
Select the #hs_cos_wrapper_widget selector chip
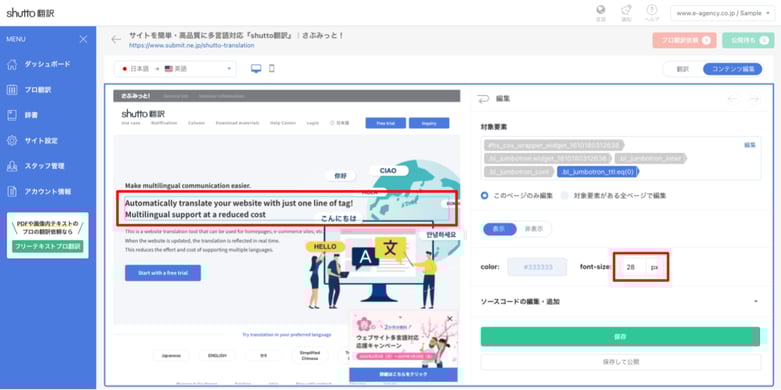[553, 145]
